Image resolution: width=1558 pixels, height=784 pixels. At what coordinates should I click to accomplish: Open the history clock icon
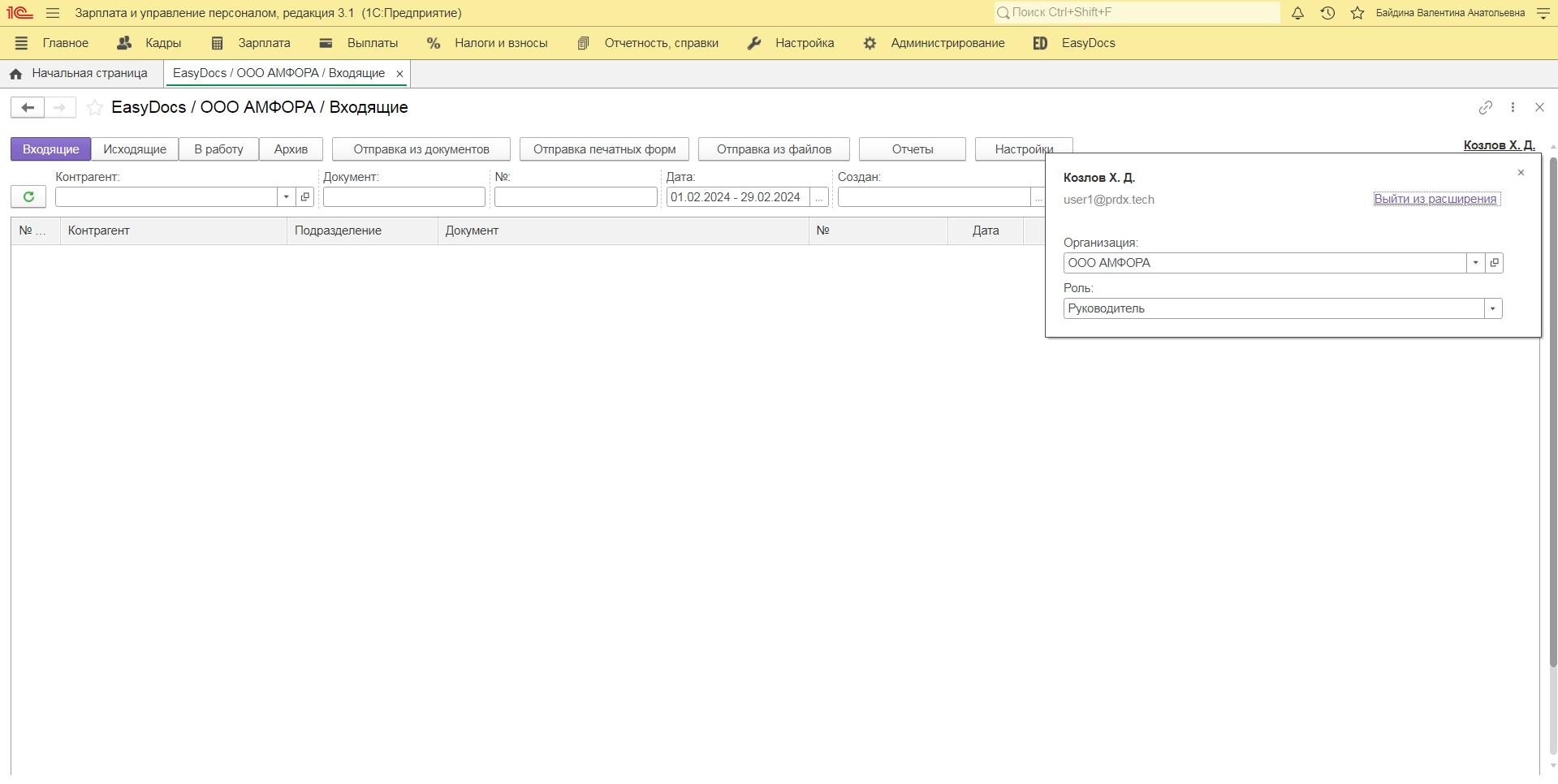click(x=1327, y=13)
